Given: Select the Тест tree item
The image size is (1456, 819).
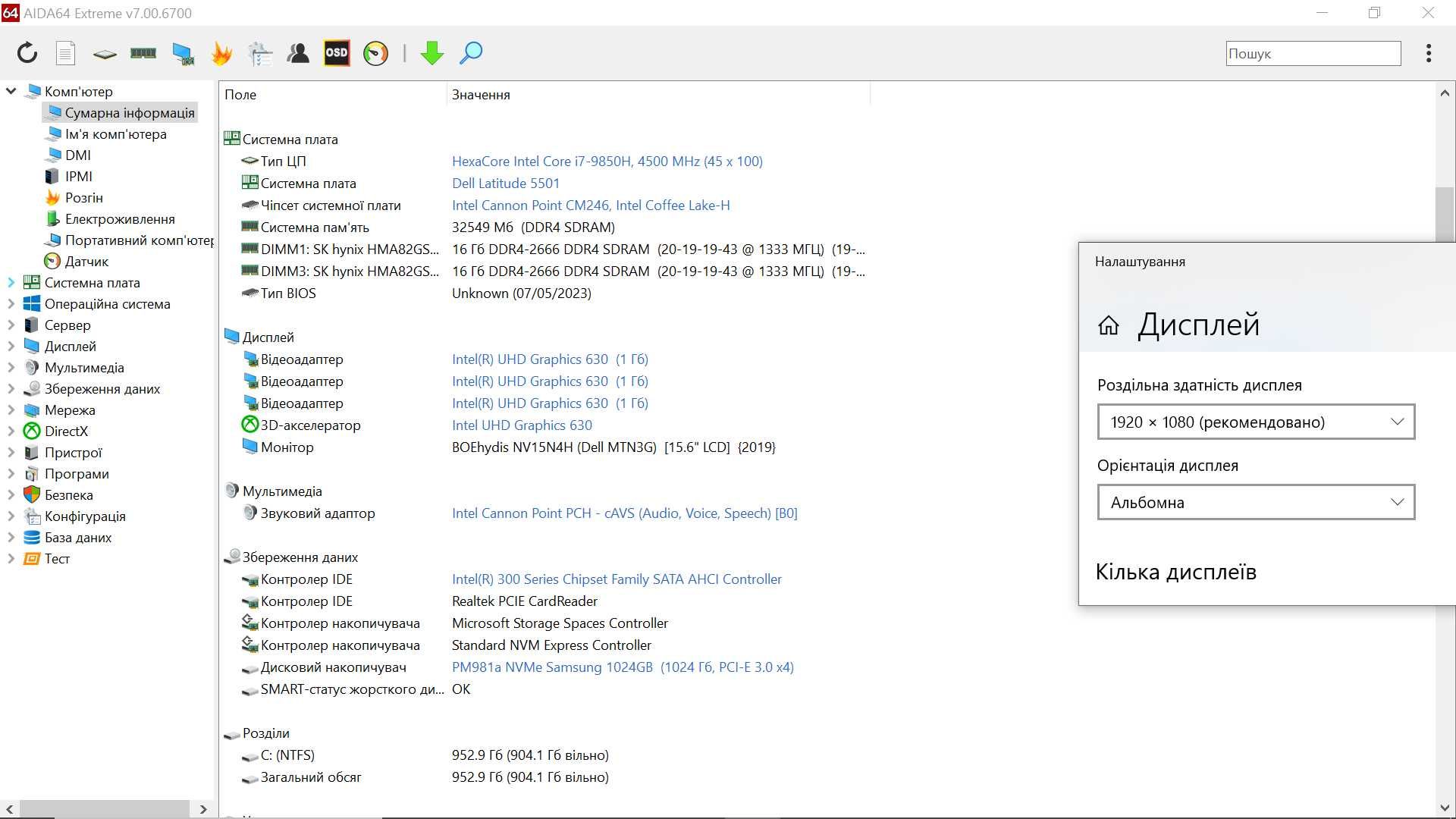Looking at the screenshot, I should [46, 559].
